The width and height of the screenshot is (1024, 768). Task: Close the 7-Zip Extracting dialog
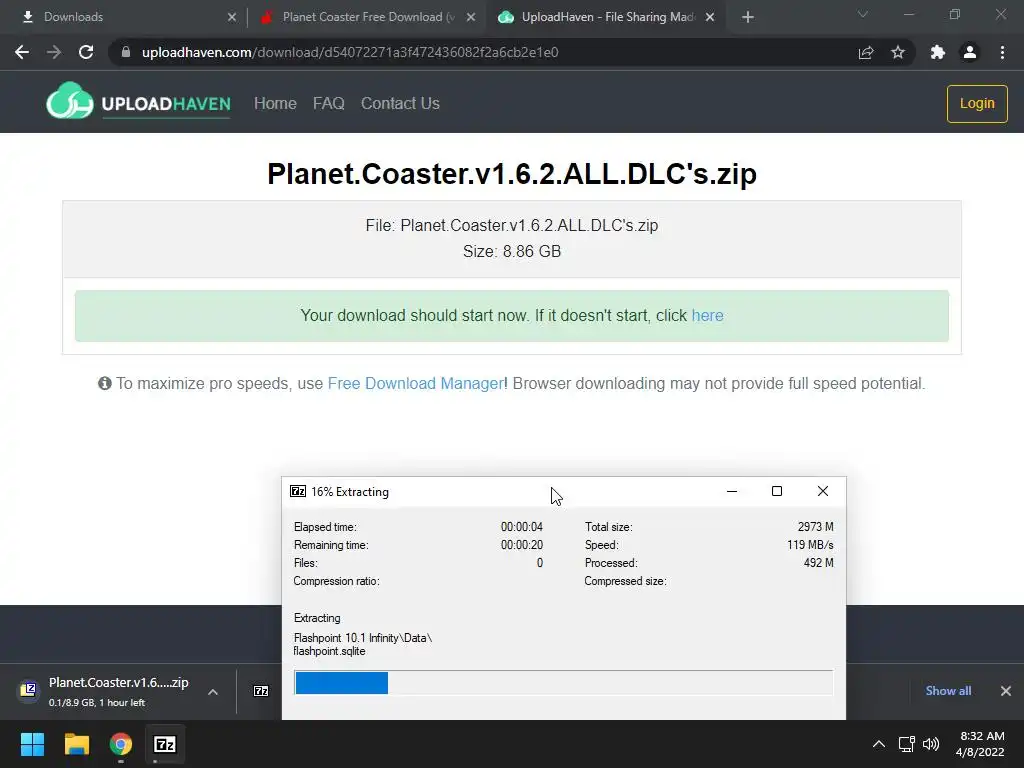pos(823,491)
